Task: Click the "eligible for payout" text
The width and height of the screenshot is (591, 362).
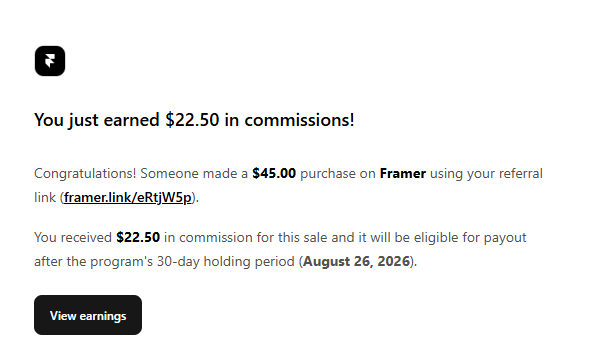Action: (x=470, y=238)
